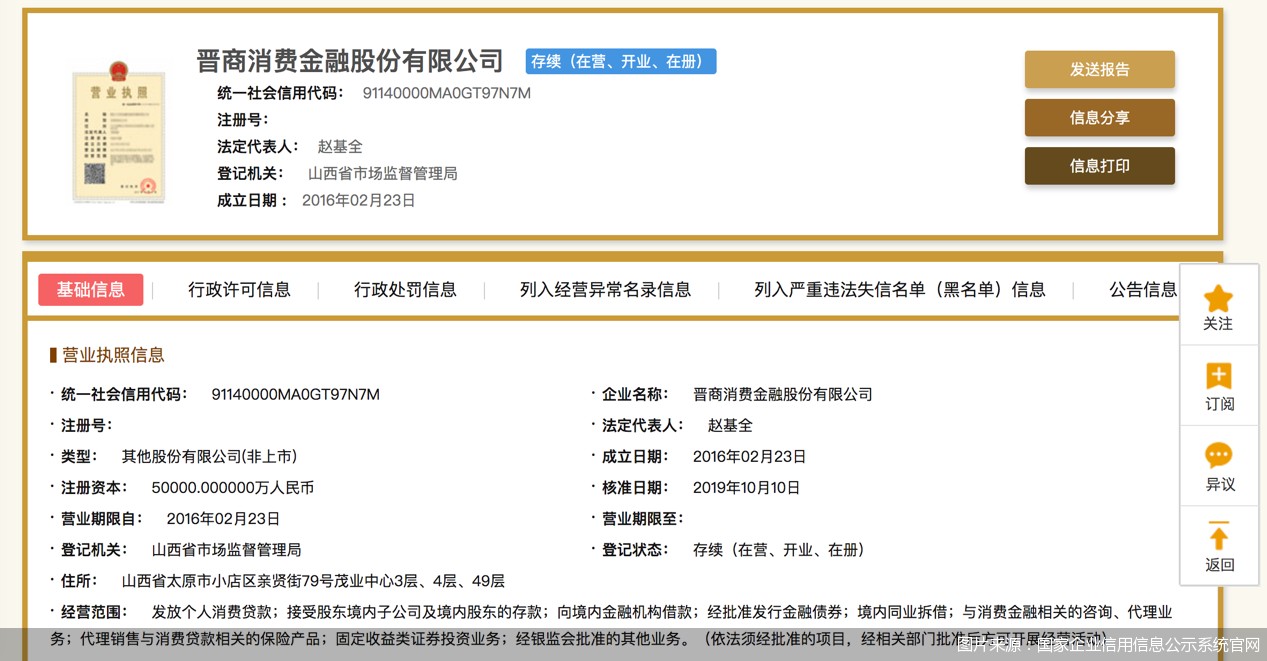Open the 营业执照 business license thumbnail

click(x=118, y=131)
